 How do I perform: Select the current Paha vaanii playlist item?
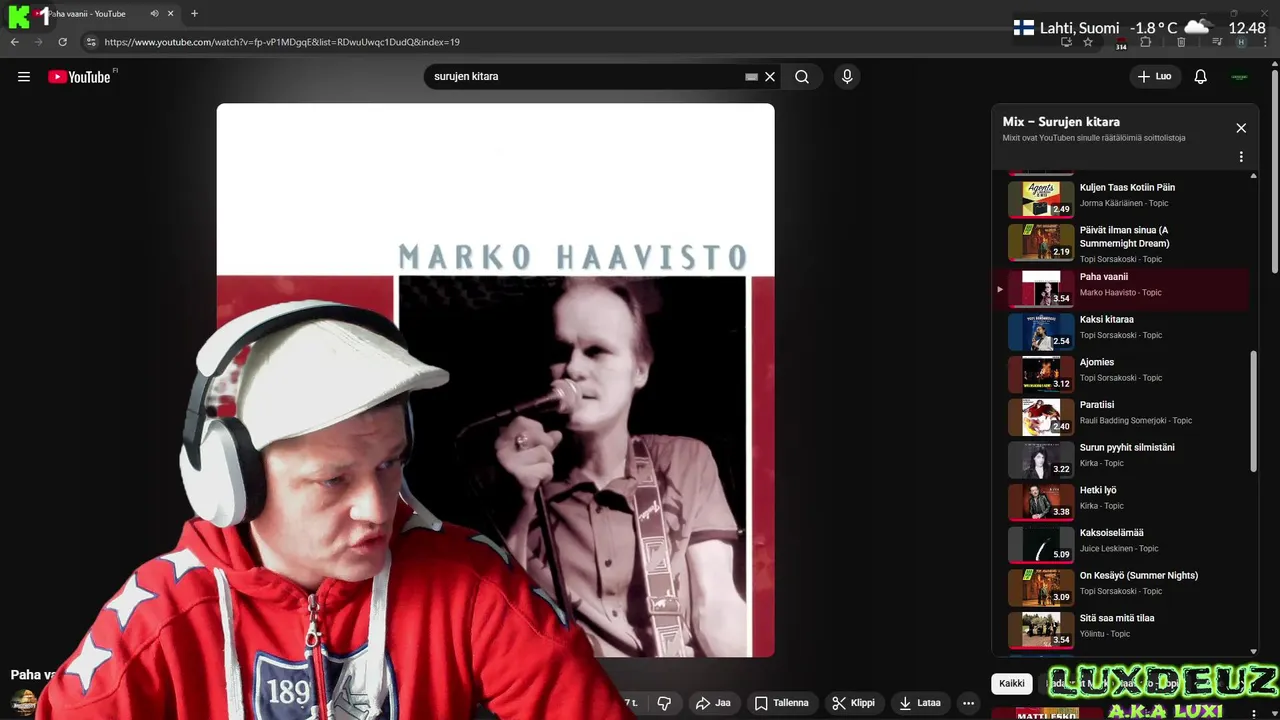point(1121,290)
